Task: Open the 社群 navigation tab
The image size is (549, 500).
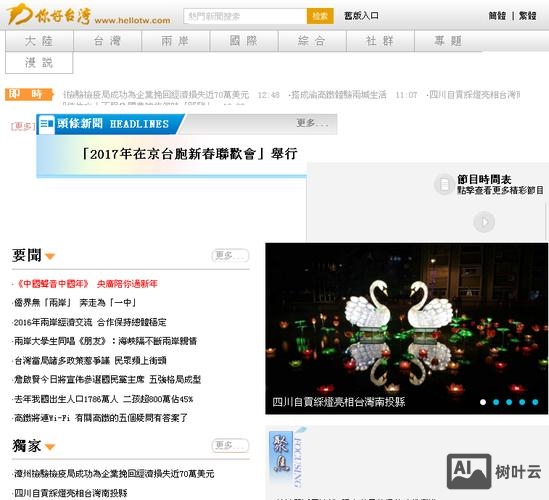Action: [x=380, y=41]
